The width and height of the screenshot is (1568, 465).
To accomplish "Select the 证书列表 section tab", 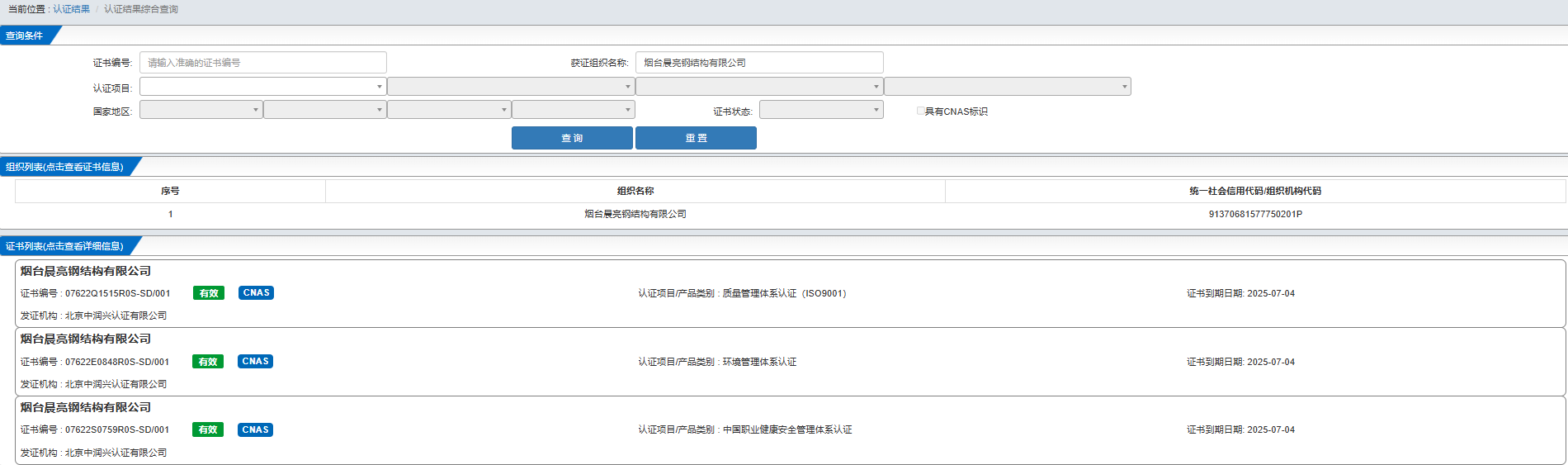I will (65, 246).
